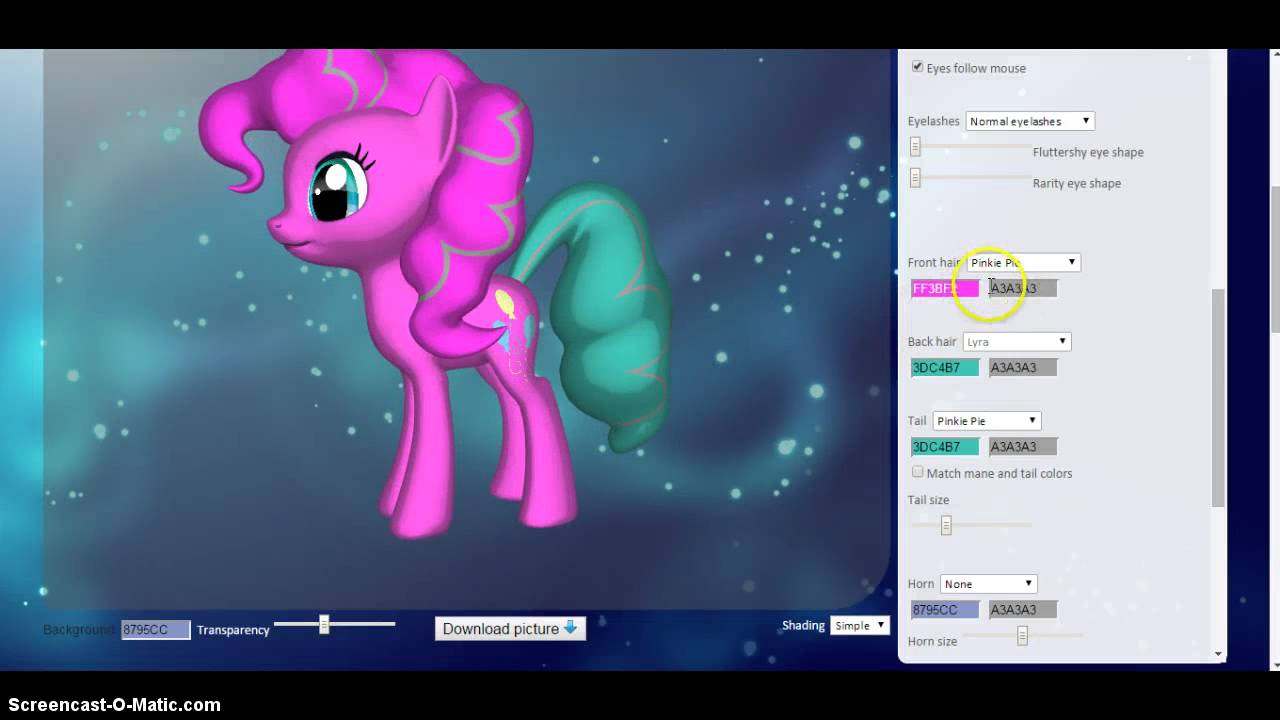The height and width of the screenshot is (720, 1280).
Task: Click the blue download arrow icon
Action: (570, 628)
